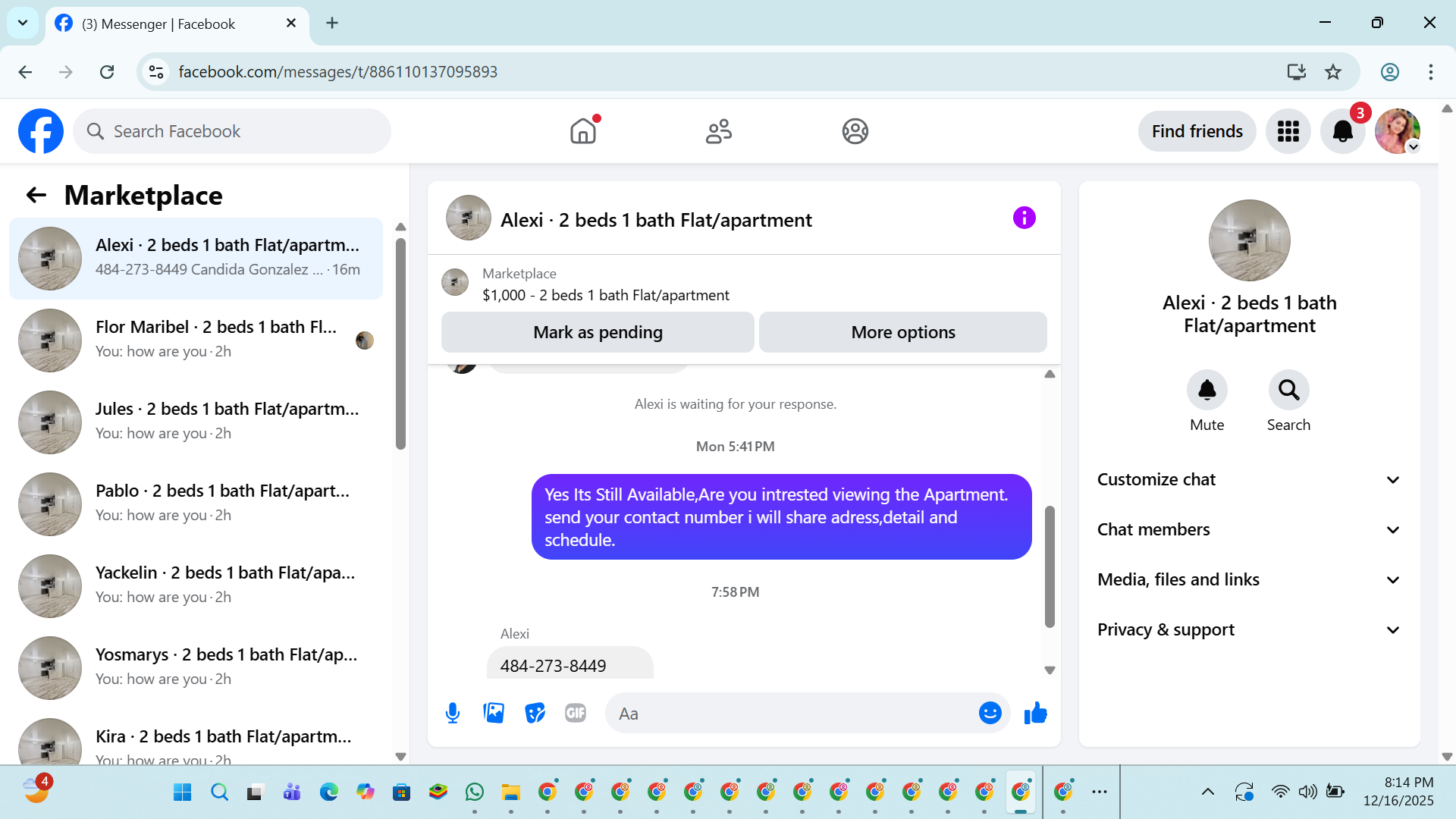
Task: Open the notifications bell with 3 alerts
Action: (1343, 131)
